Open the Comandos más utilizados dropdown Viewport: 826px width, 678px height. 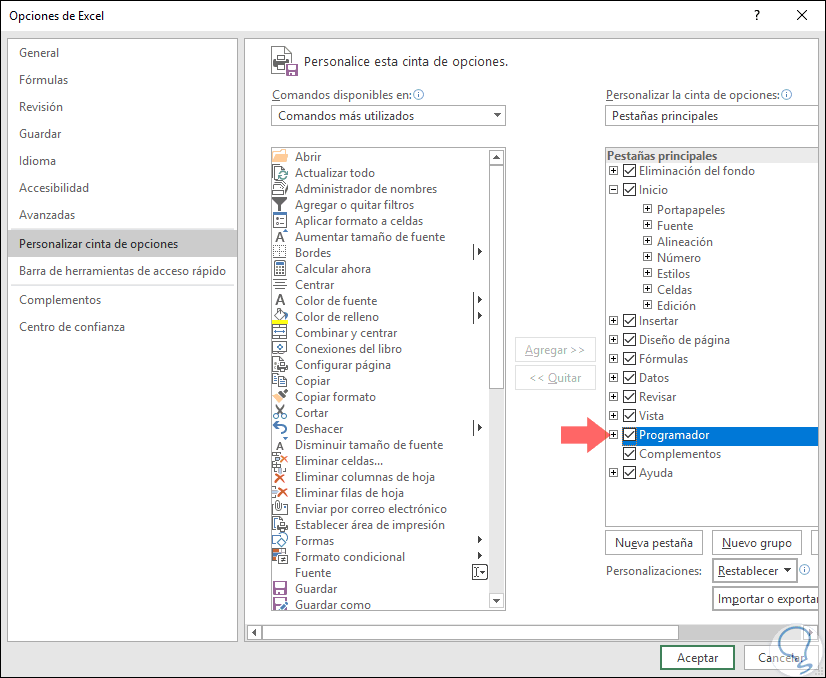(388, 116)
